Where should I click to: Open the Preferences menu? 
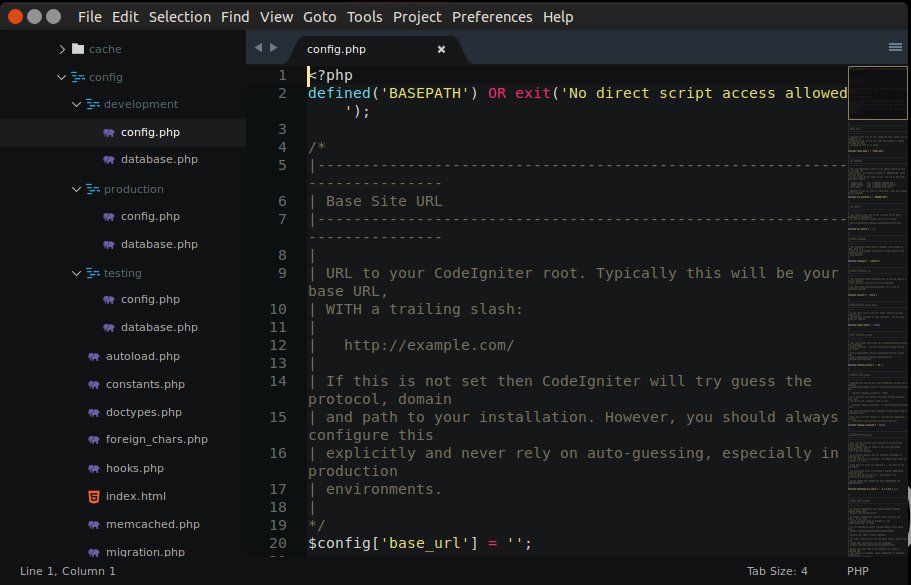pyautogui.click(x=492, y=16)
